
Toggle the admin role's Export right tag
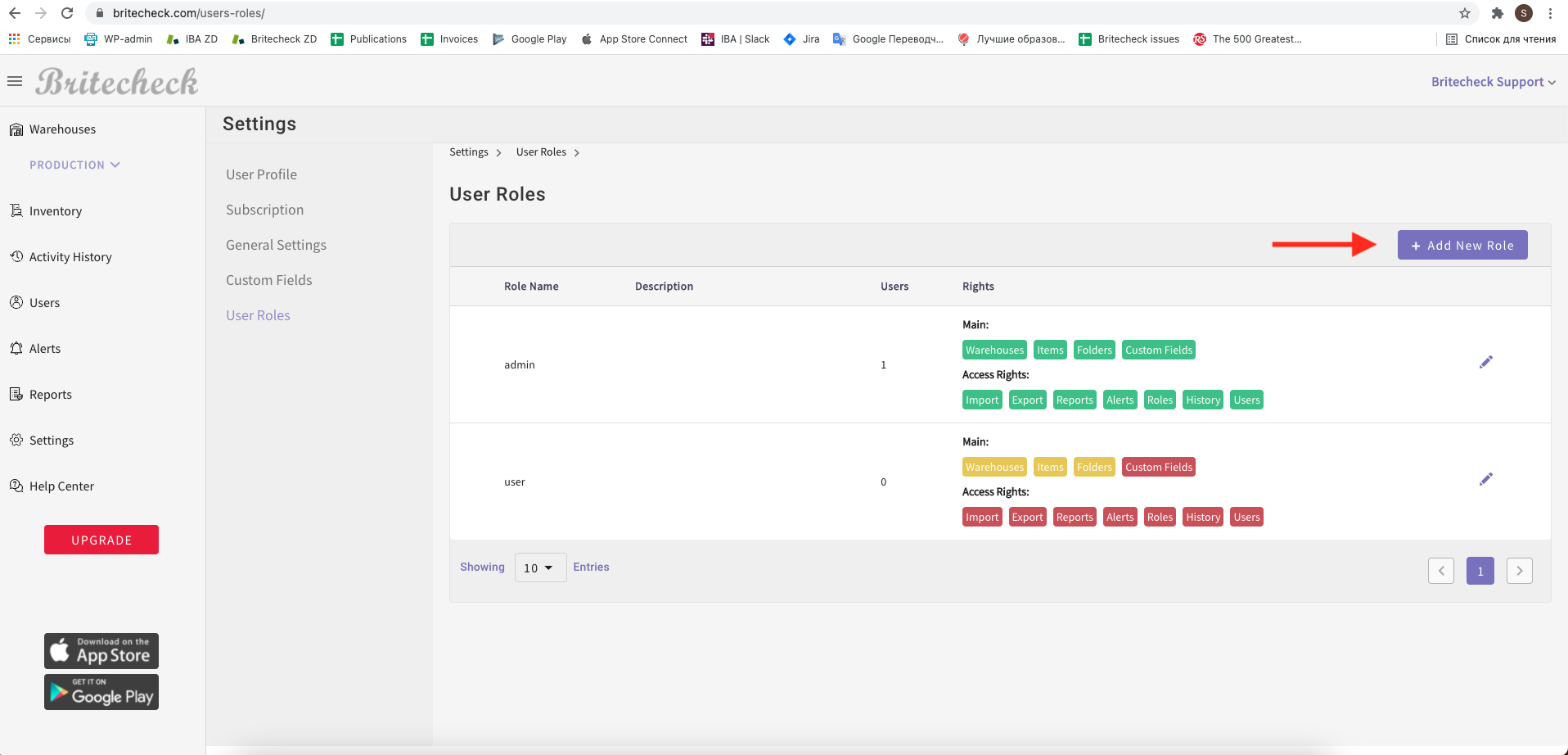point(1027,400)
